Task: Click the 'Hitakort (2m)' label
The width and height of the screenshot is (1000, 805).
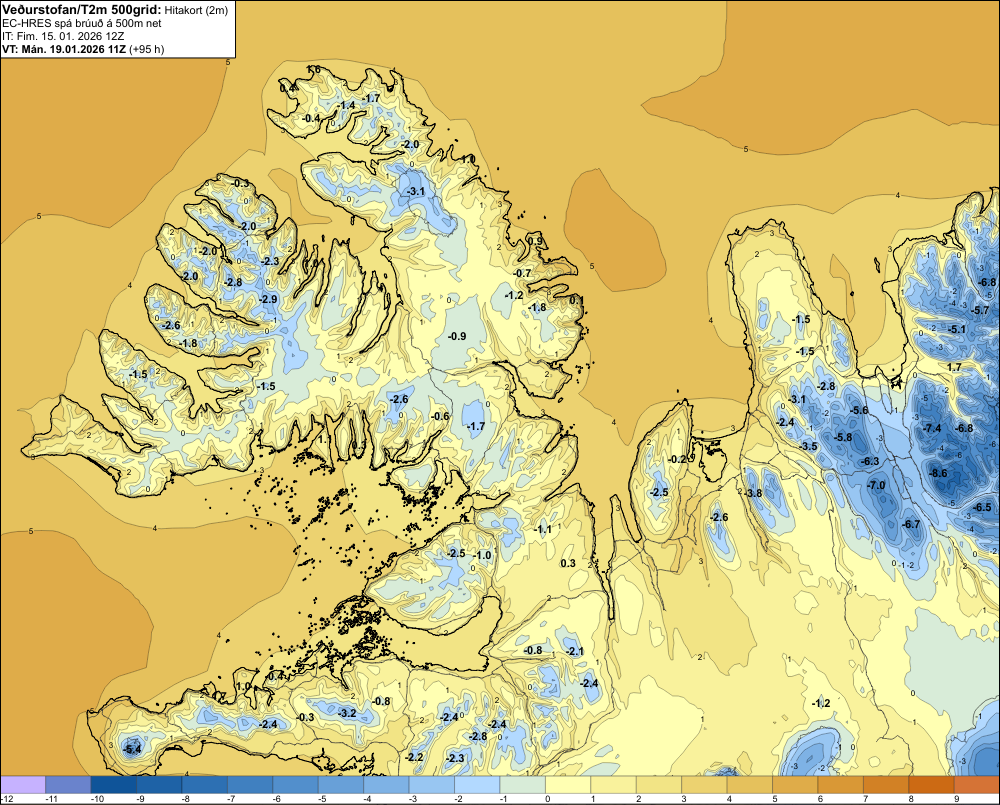Action: [196, 10]
